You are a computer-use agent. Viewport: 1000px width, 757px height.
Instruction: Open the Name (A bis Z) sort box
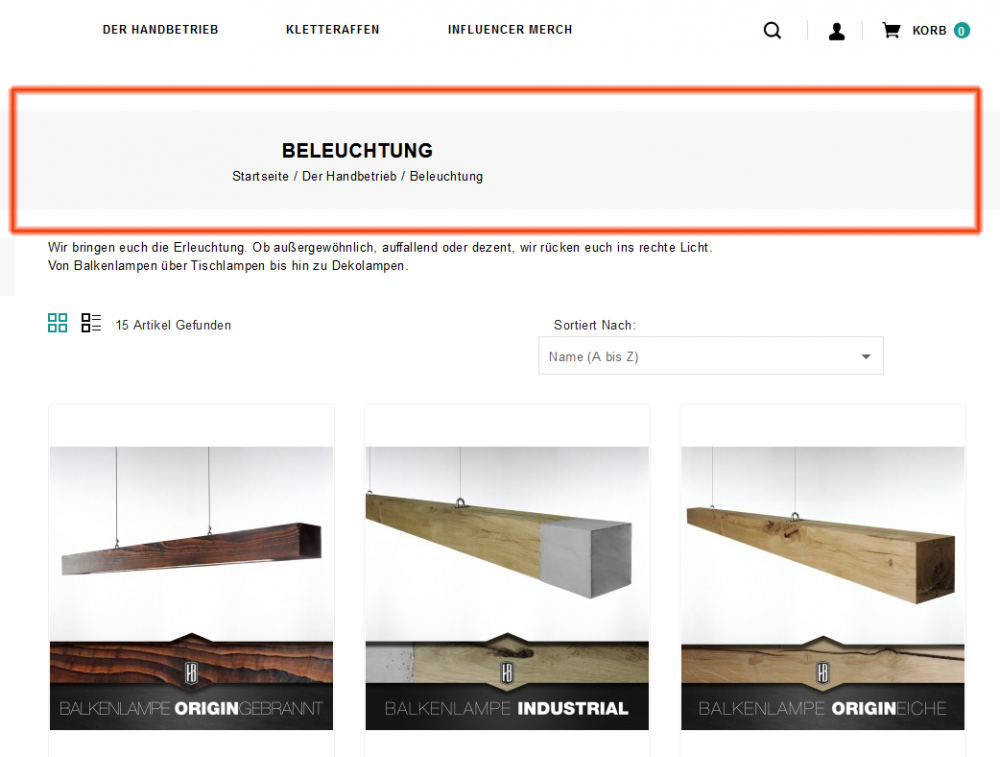pyautogui.click(x=710, y=356)
